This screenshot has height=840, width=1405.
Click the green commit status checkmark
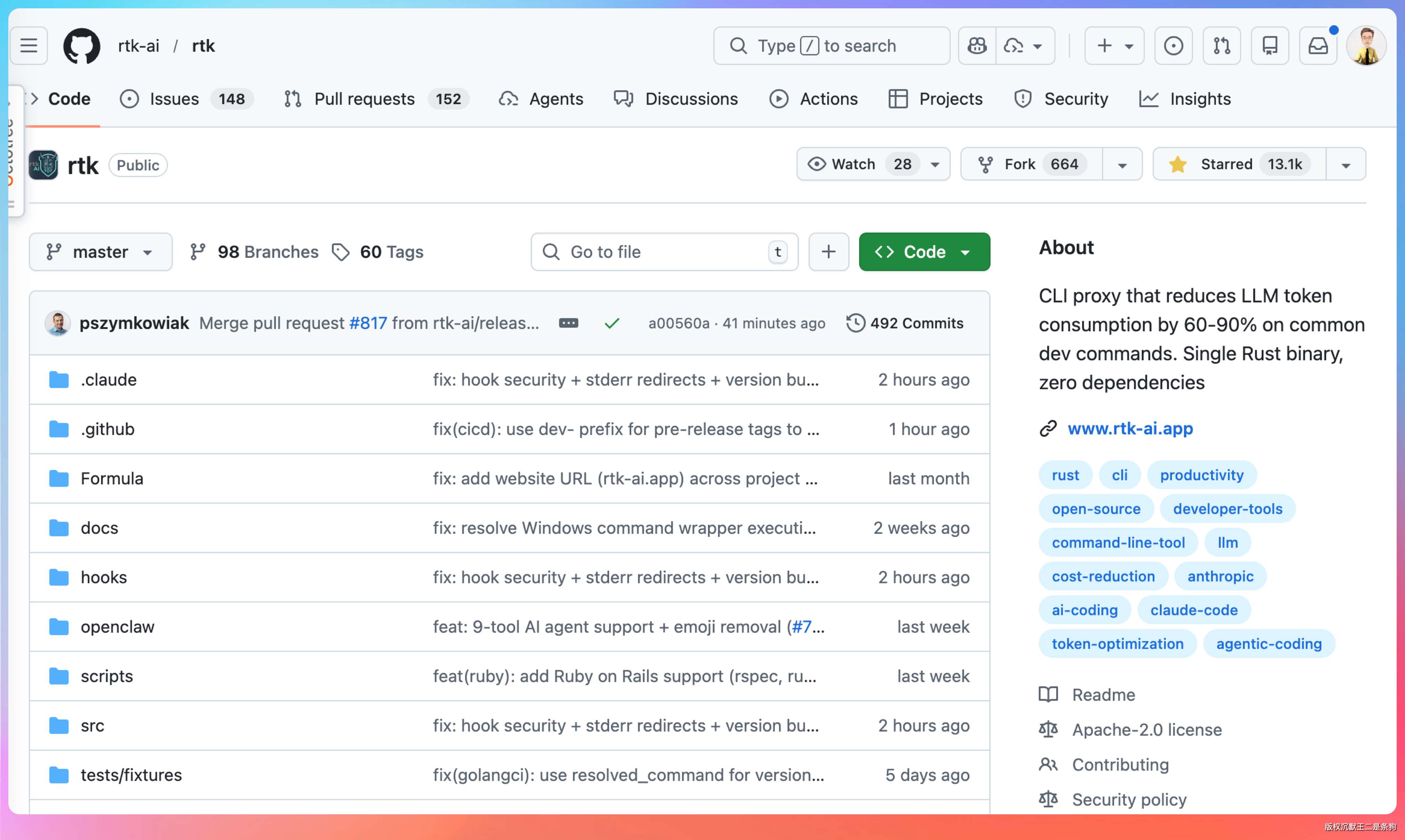(612, 323)
